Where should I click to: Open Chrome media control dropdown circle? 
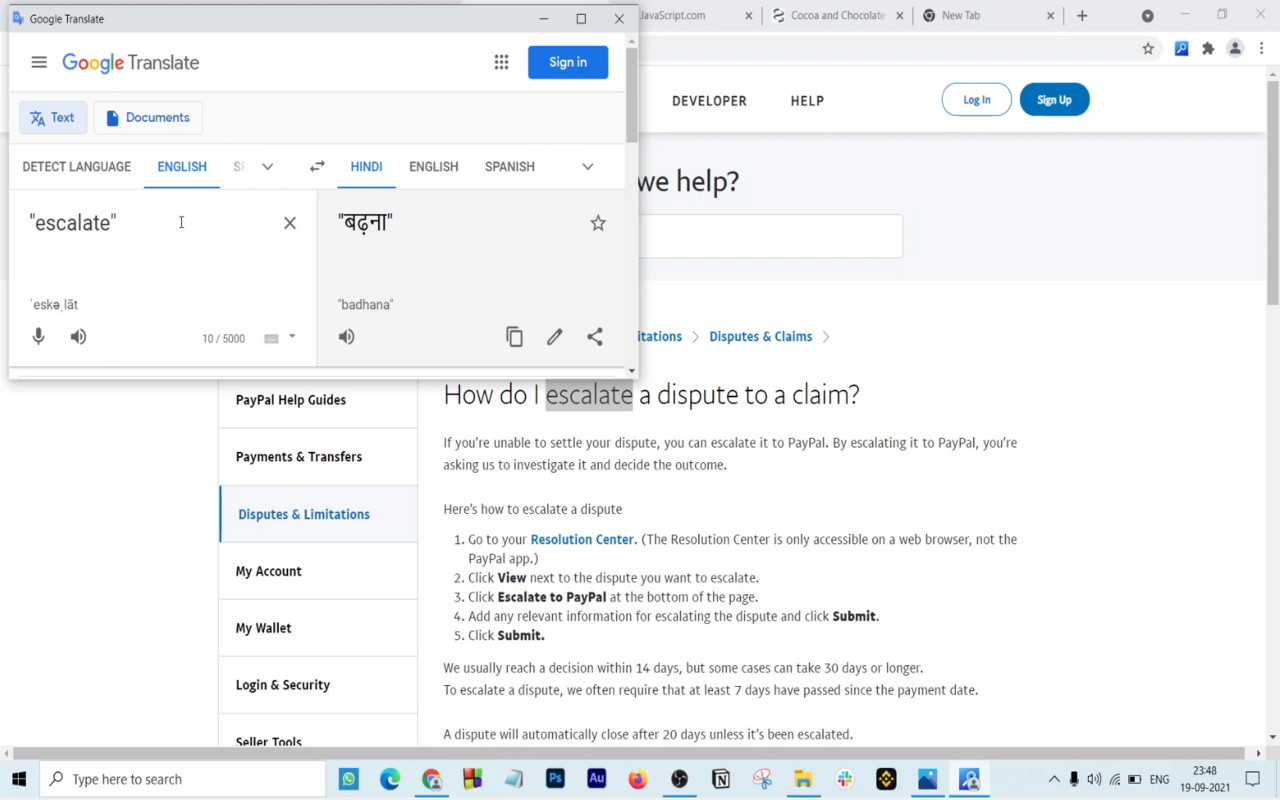click(1148, 16)
